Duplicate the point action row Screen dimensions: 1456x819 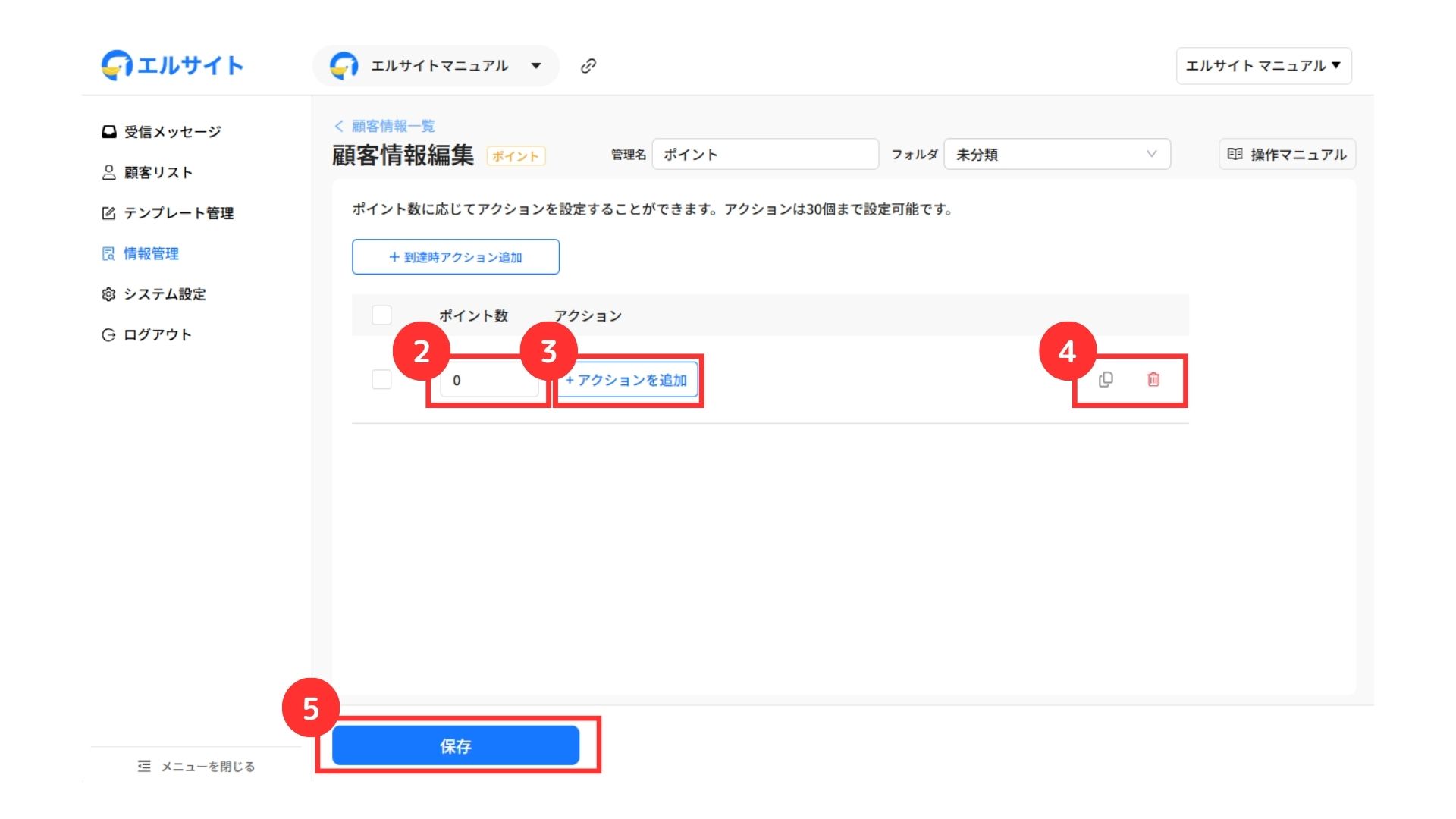click(x=1106, y=379)
